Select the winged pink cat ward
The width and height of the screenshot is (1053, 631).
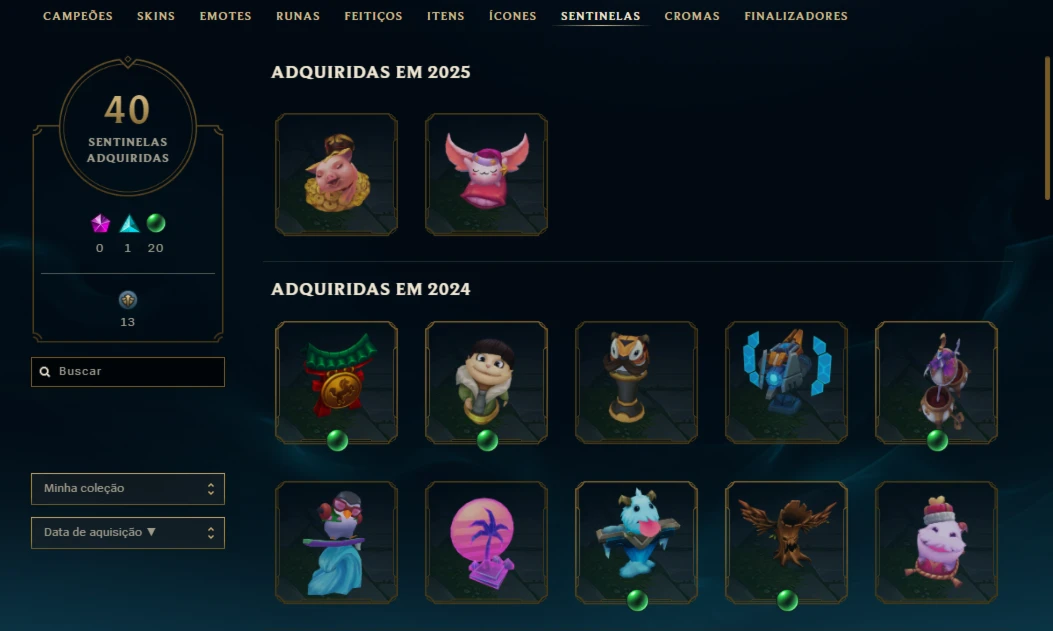point(486,175)
